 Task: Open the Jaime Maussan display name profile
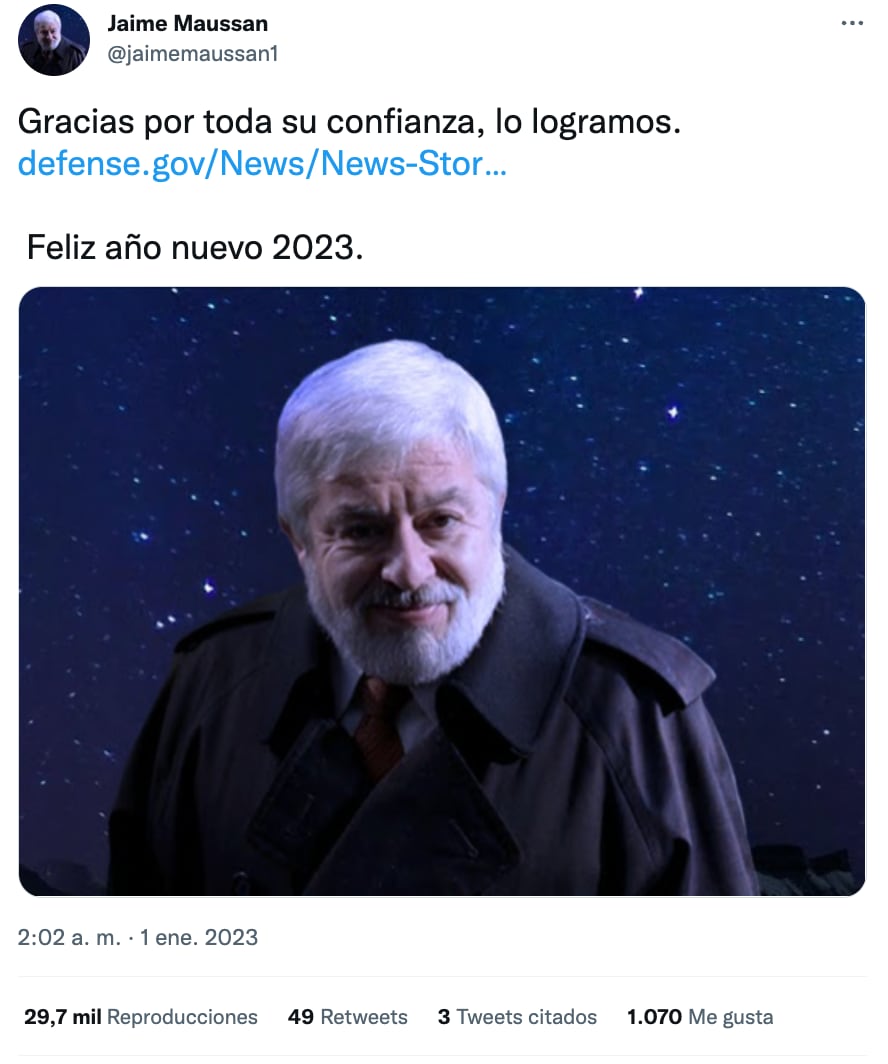click(188, 24)
